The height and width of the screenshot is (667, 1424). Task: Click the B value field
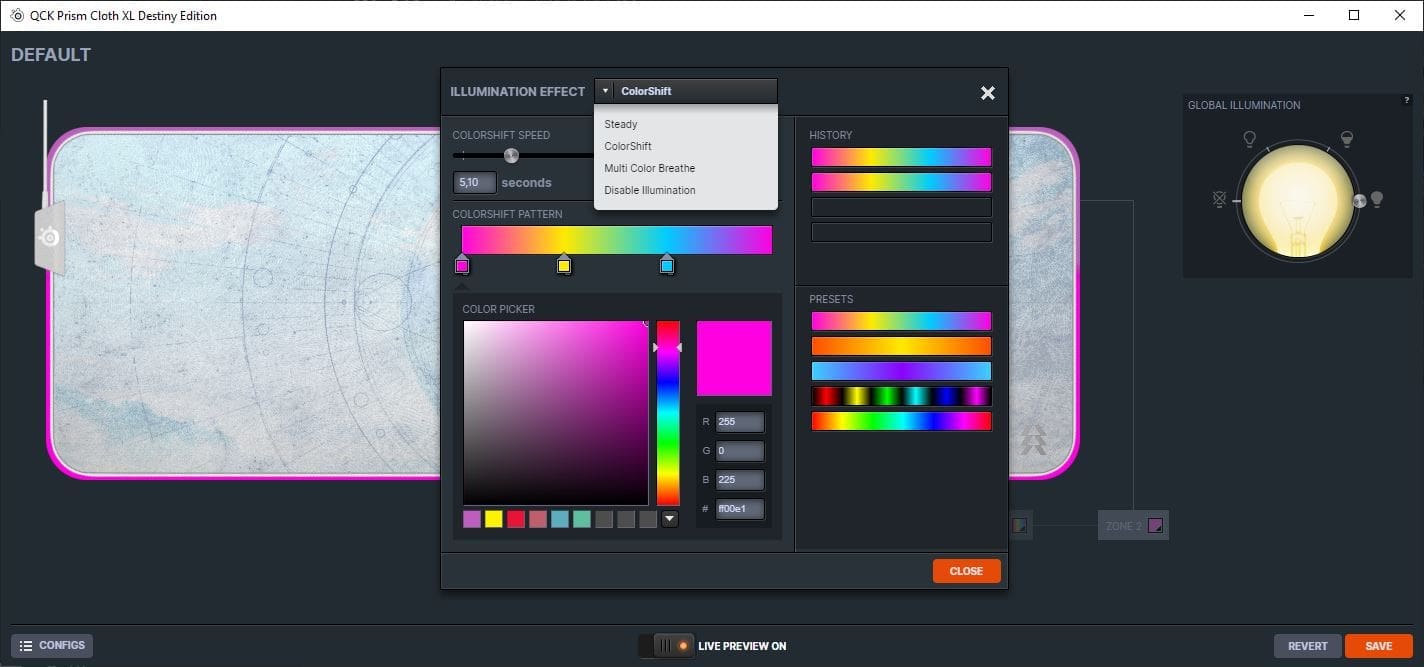[740, 480]
